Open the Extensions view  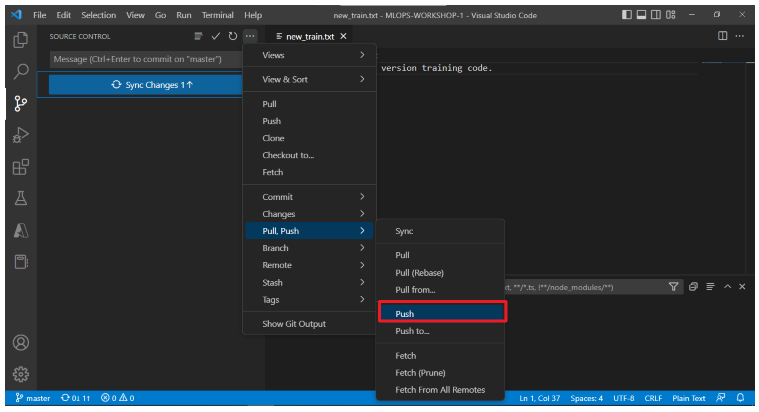click(x=20, y=167)
